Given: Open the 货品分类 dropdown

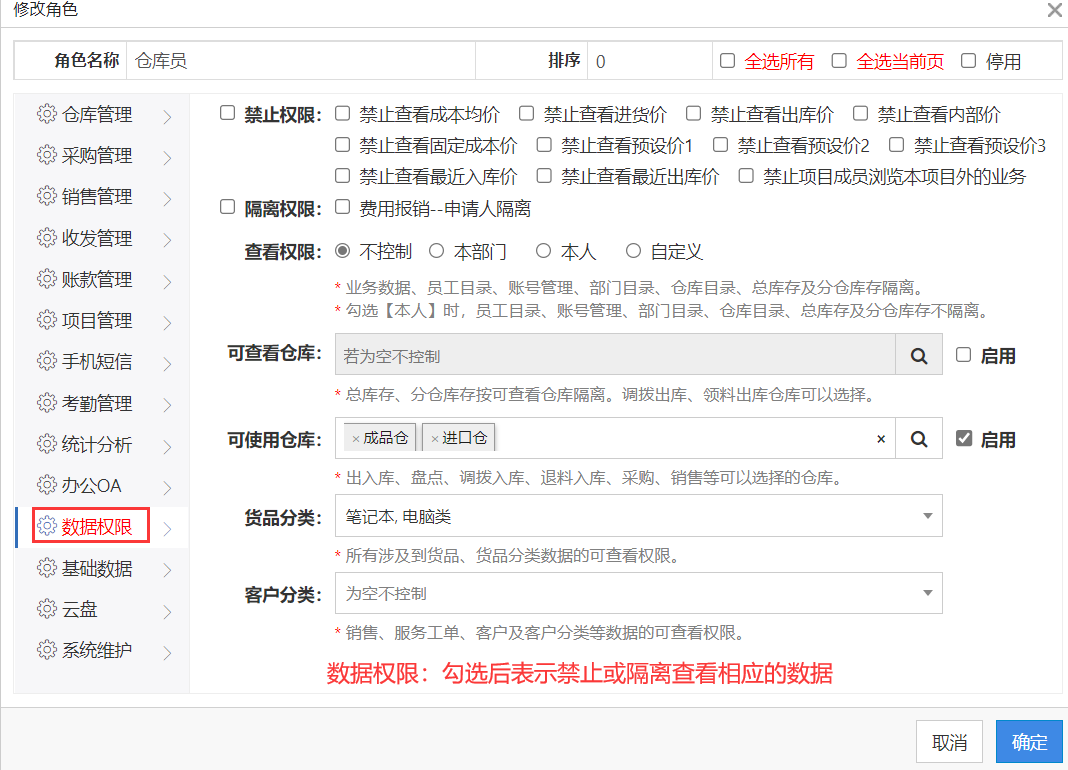Looking at the screenshot, I should (x=639, y=516).
